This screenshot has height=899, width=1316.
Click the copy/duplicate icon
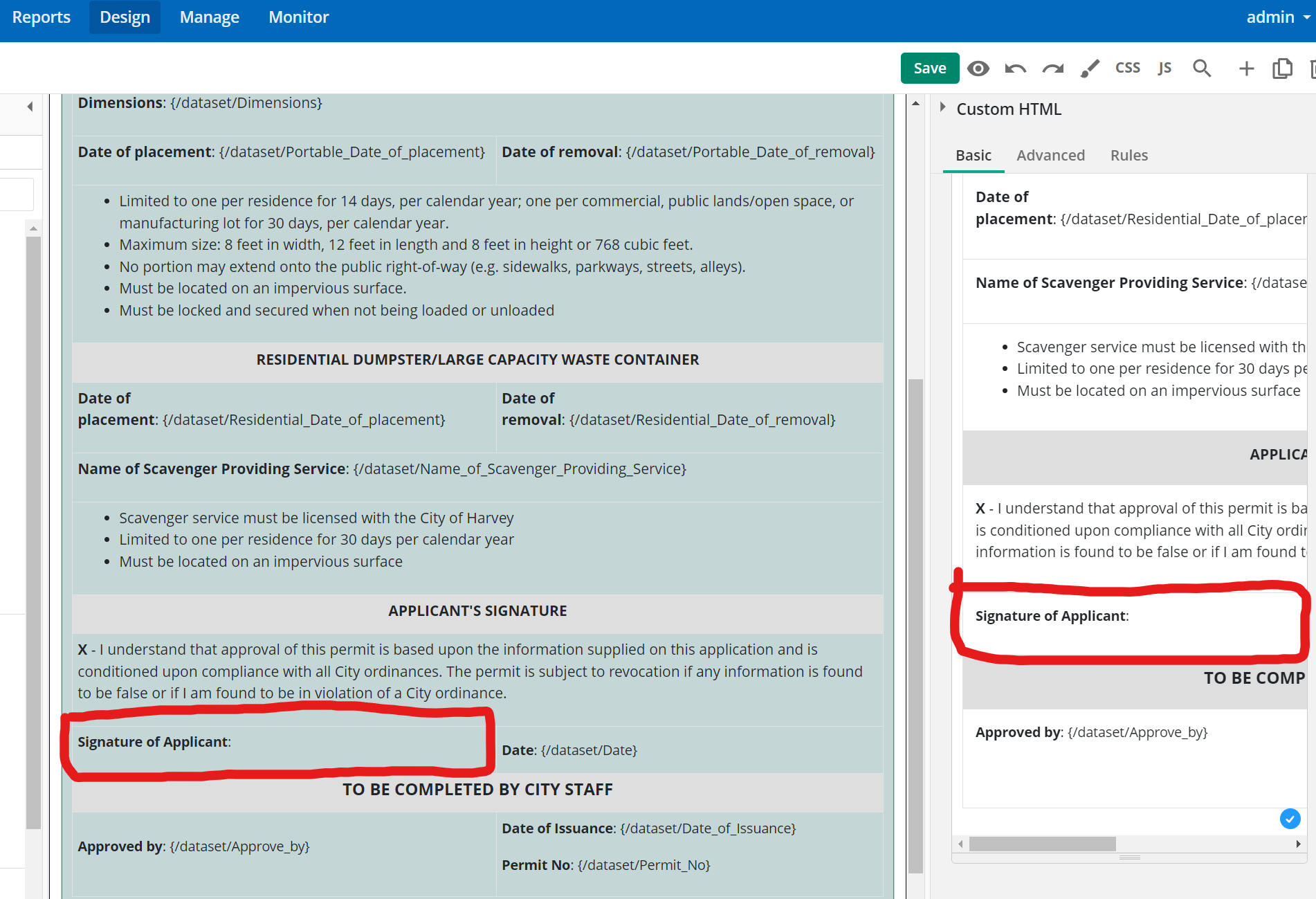(1282, 69)
